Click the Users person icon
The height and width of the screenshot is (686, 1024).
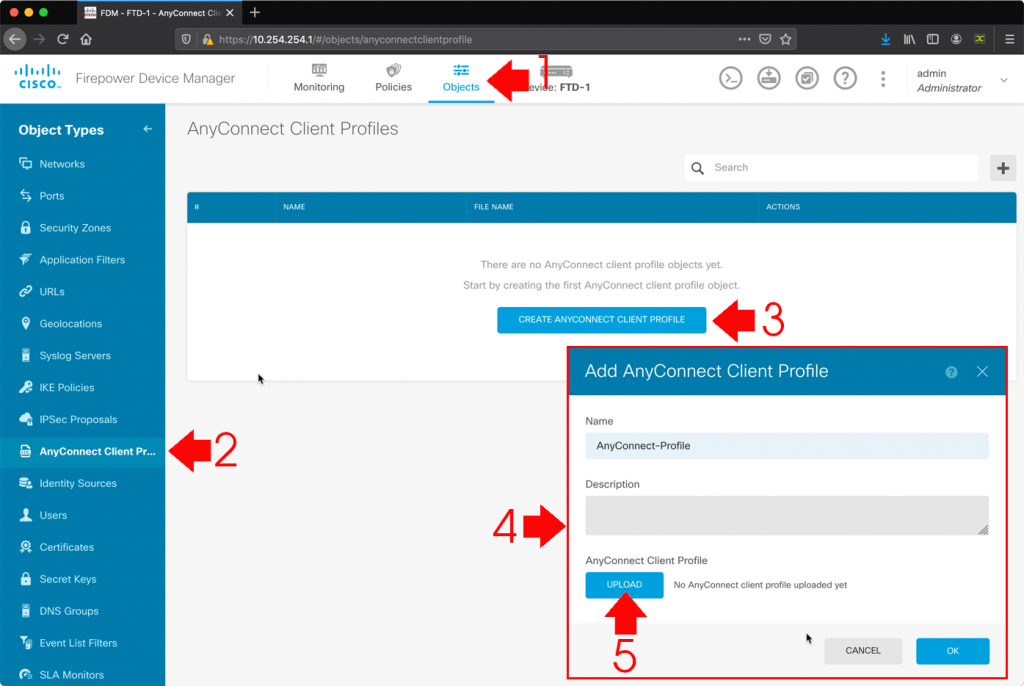coord(25,515)
